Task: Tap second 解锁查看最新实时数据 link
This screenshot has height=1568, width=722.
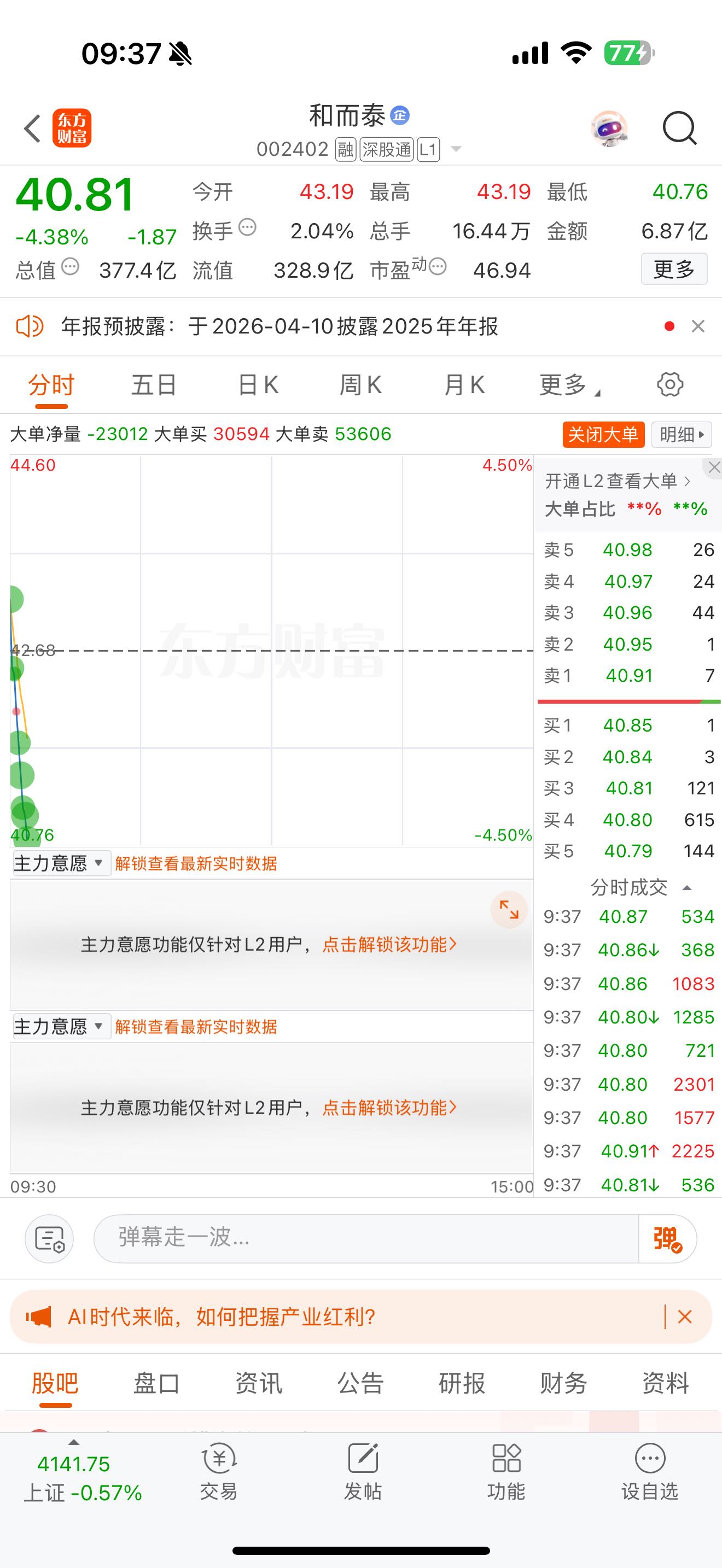Action: coord(196,1027)
